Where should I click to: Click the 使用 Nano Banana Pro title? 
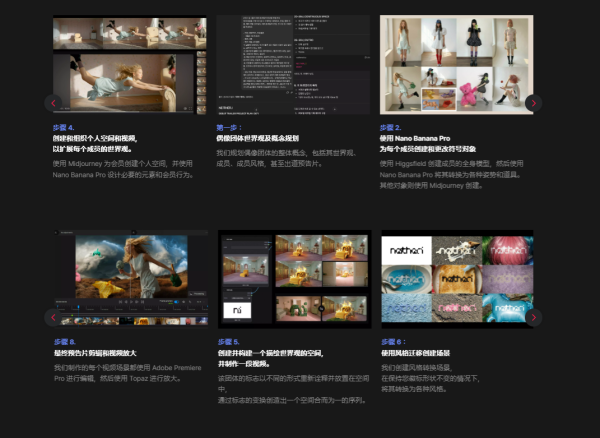(415, 138)
